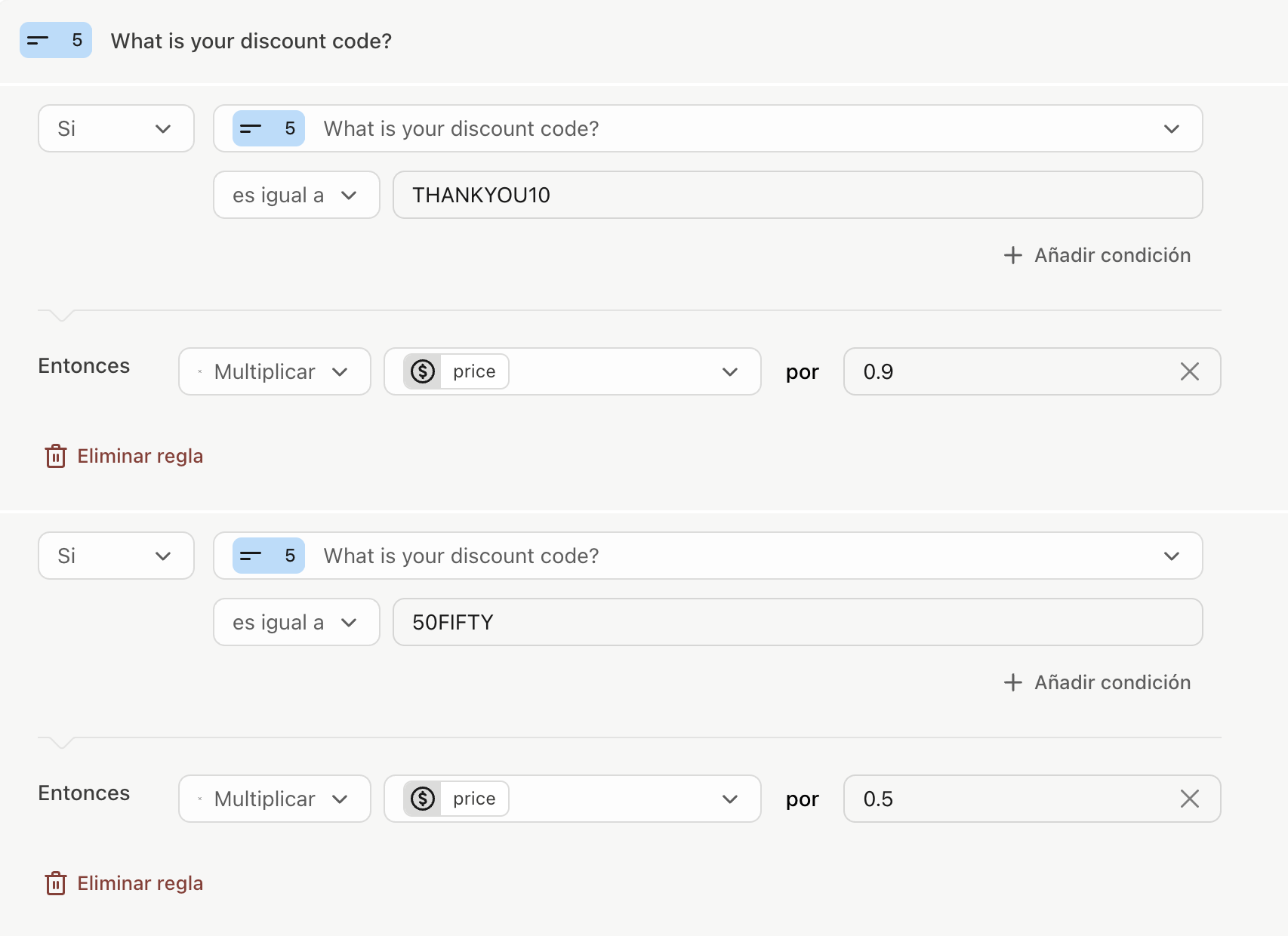The image size is (1288, 936).
Task: Clear the 0.5 multiplier value with X
Action: pos(1189,799)
